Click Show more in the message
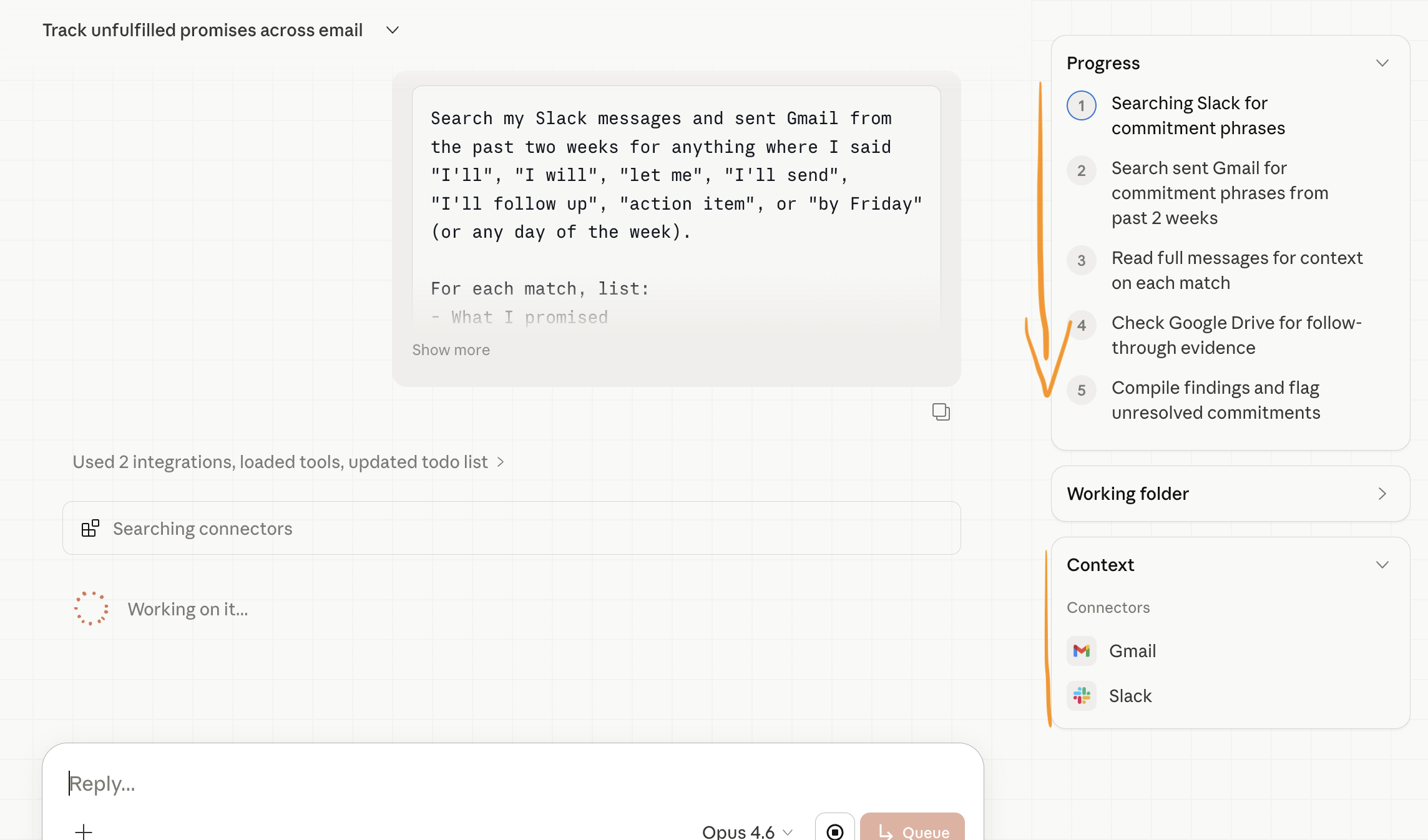This screenshot has height=840, width=1428. (x=451, y=350)
